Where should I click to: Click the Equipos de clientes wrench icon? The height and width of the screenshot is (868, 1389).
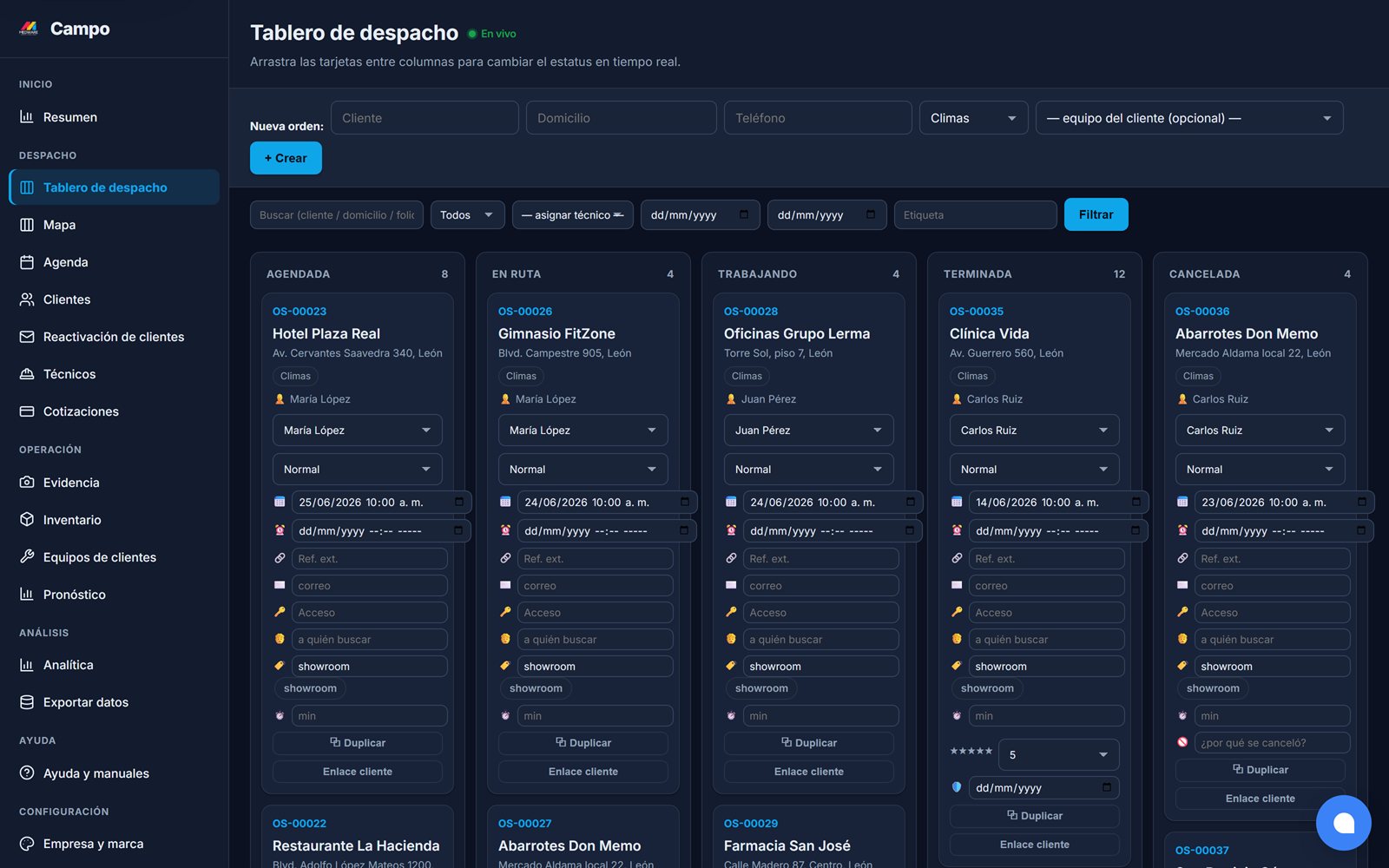point(27,557)
